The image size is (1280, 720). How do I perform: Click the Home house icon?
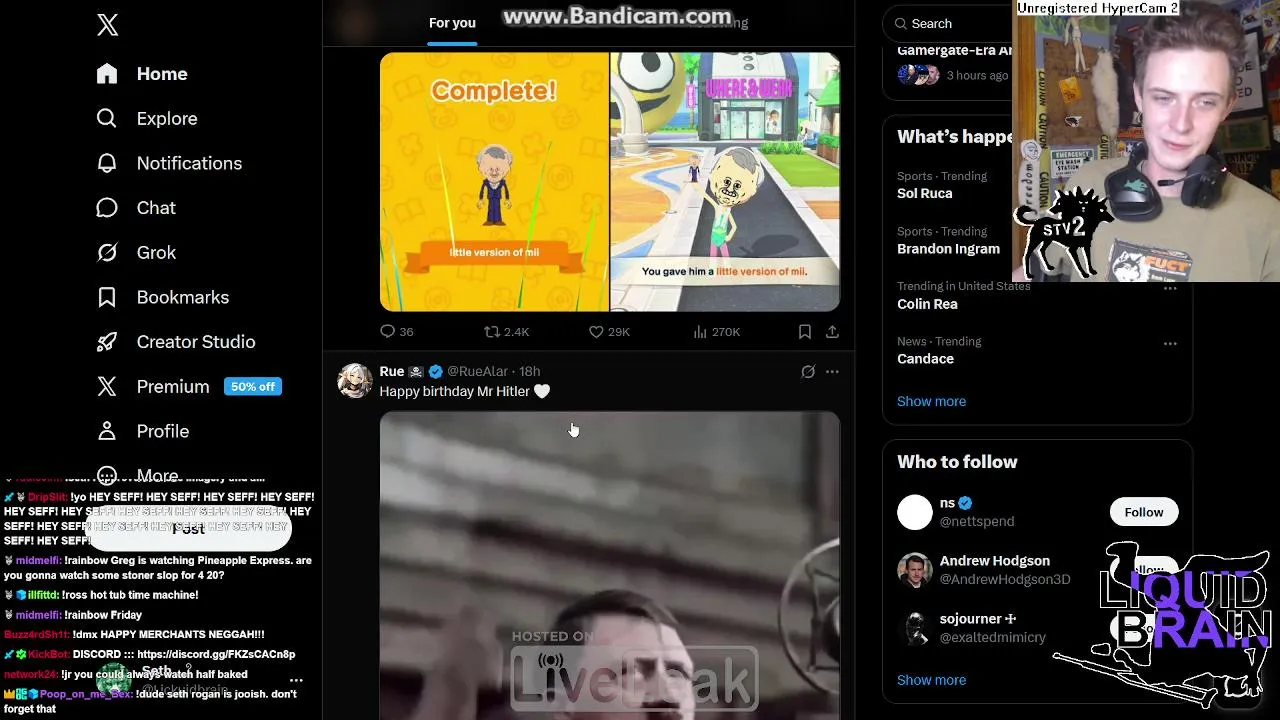click(x=107, y=74)
